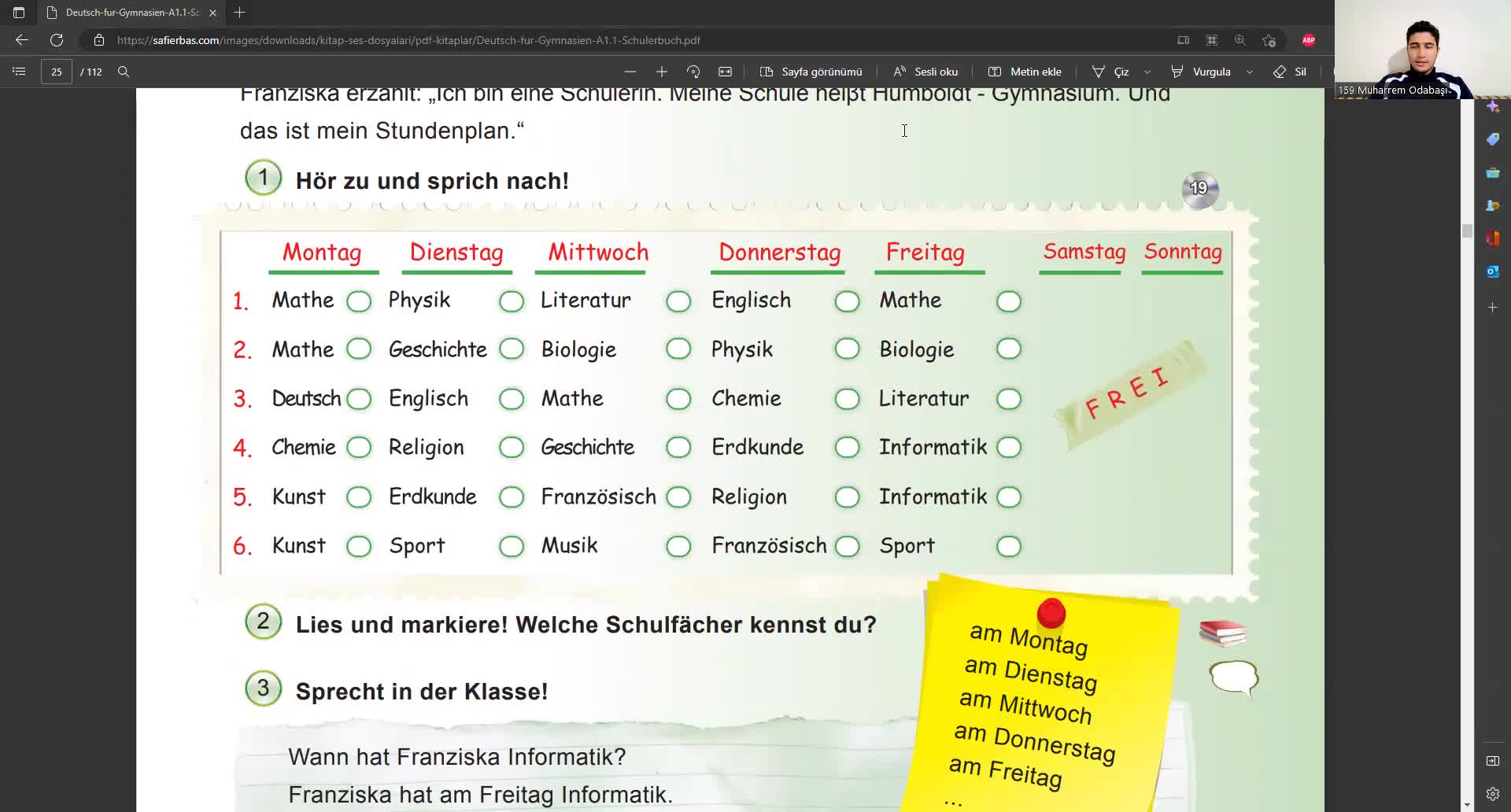Switch to the Deutsch-fur-Gymnasien PDF tab
Image resolution: width=1511 pixels, height=812 pixels.
coord(131,13)
